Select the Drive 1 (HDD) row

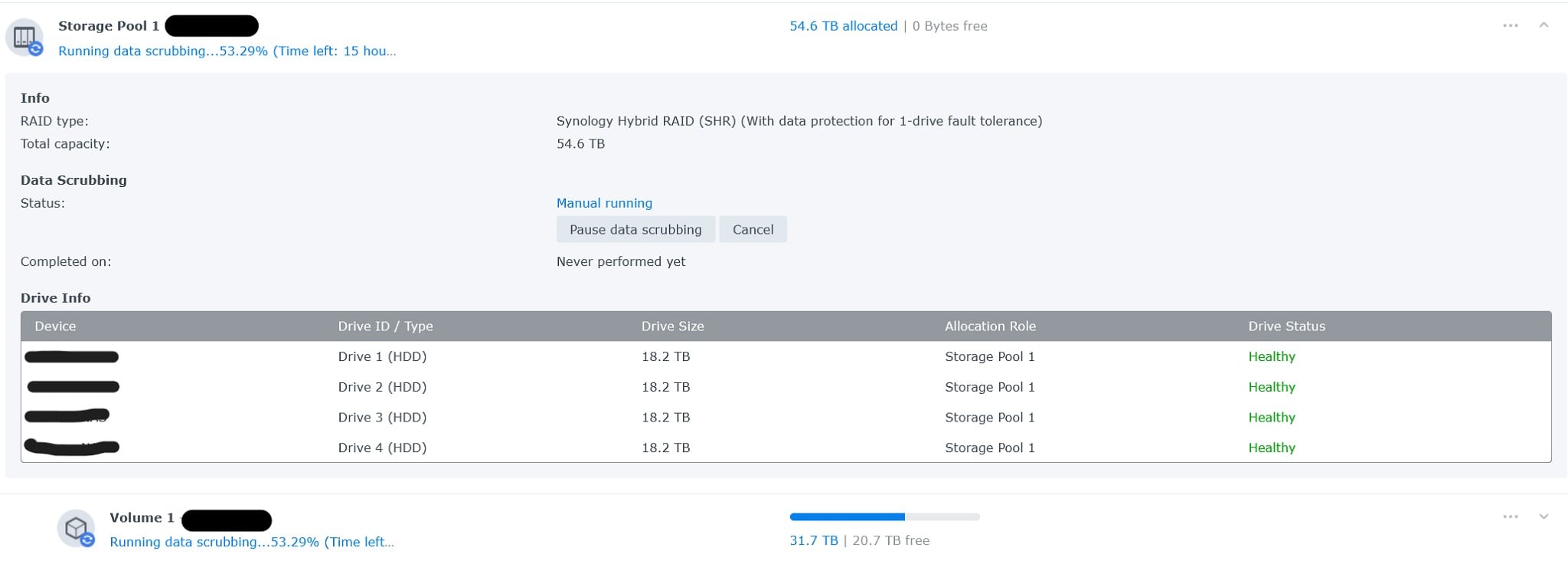pos(786,356)
